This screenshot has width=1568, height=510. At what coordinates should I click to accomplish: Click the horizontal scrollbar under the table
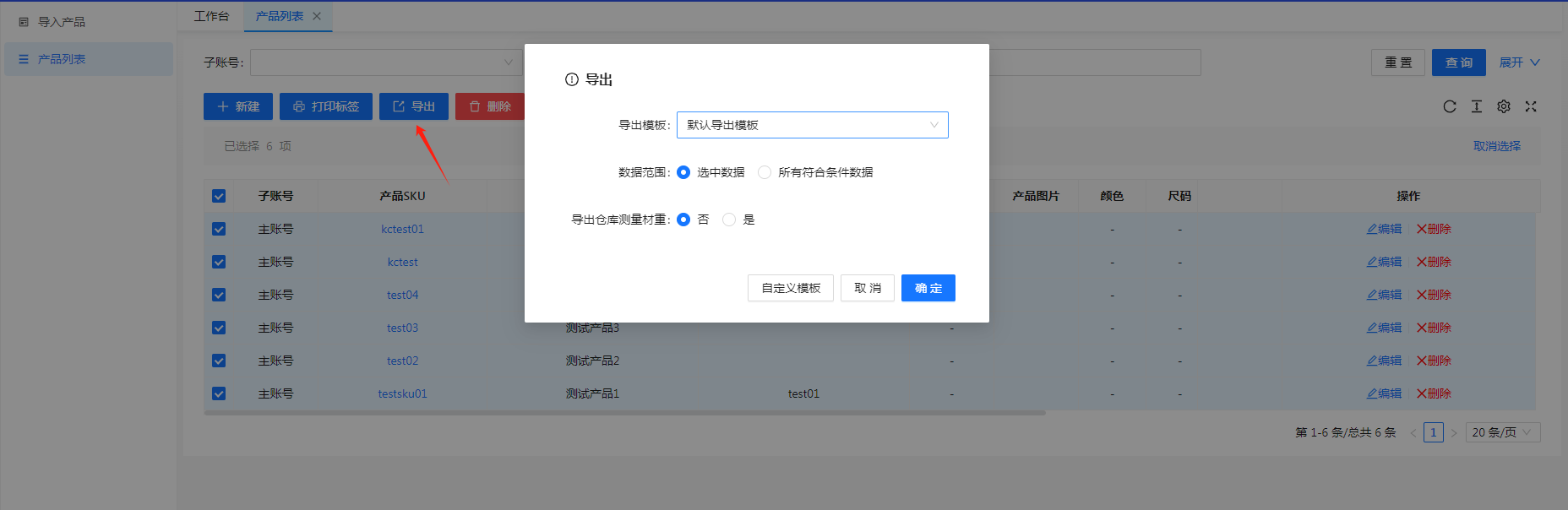pos(624,413)
